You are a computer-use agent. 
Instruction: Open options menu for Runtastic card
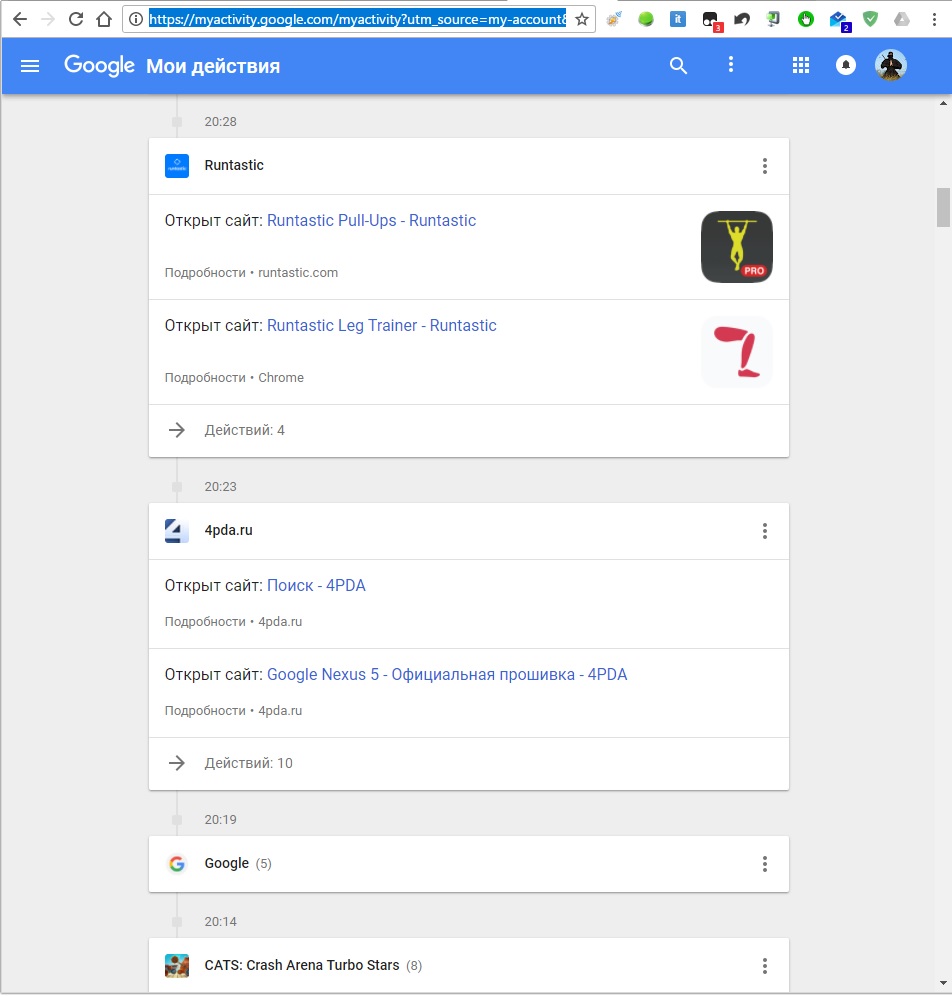[765, 166]
